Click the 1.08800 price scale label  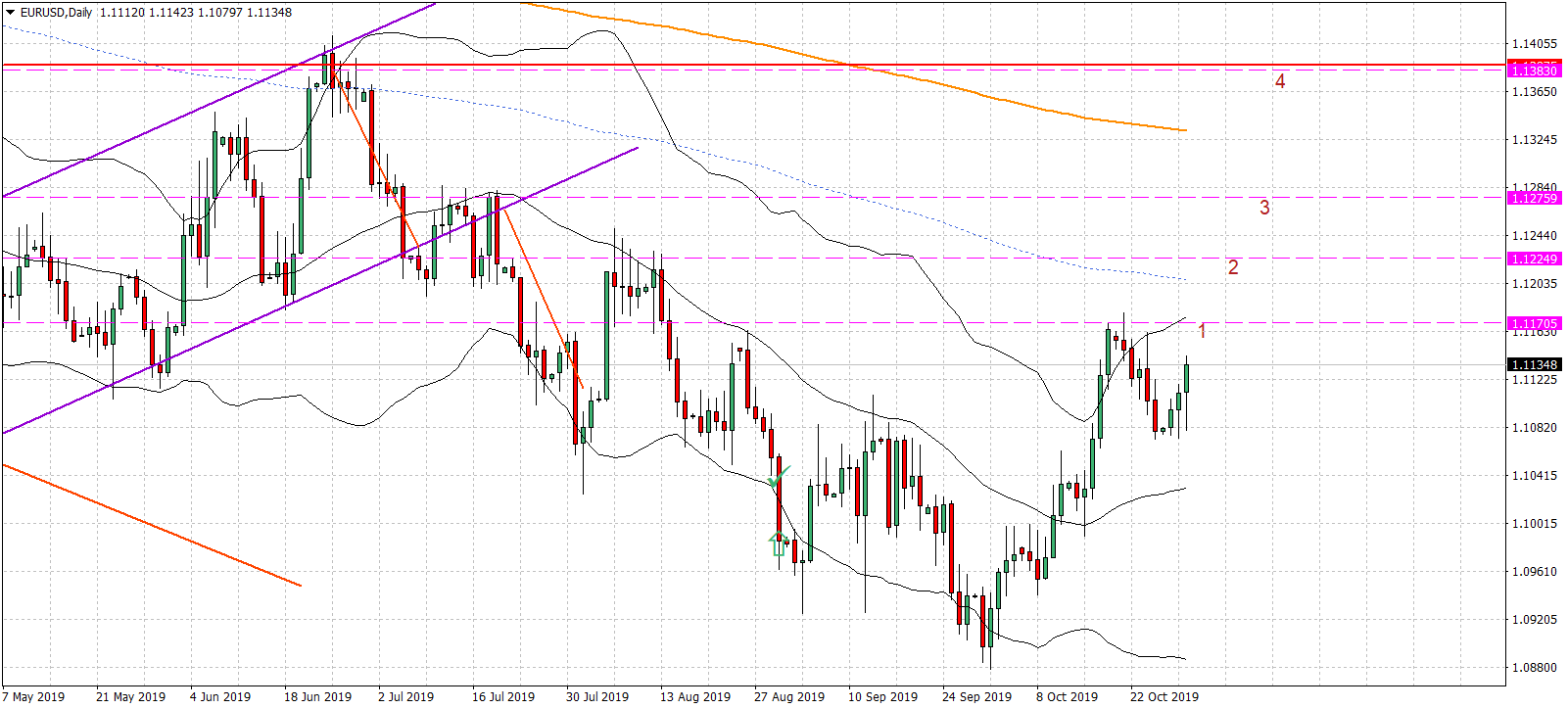(1535, 668)
